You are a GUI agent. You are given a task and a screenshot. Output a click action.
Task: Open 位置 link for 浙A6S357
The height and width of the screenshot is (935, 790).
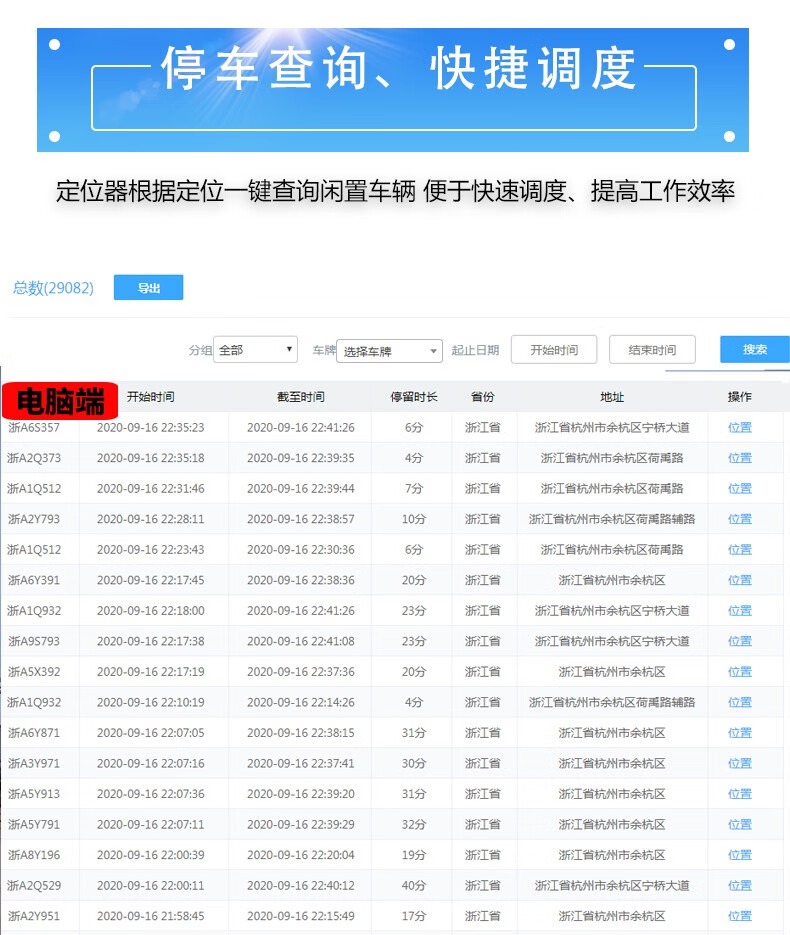coord(740,428)
